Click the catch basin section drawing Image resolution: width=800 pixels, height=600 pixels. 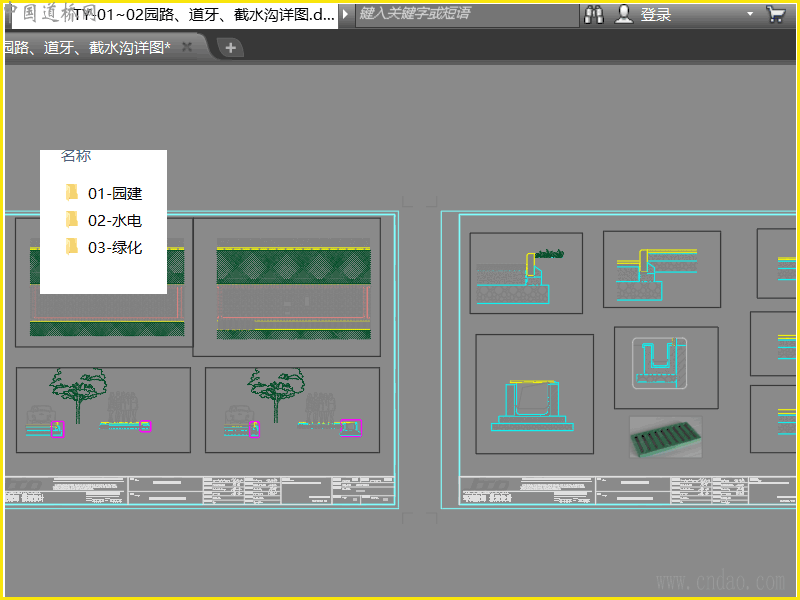click(534, 394)
